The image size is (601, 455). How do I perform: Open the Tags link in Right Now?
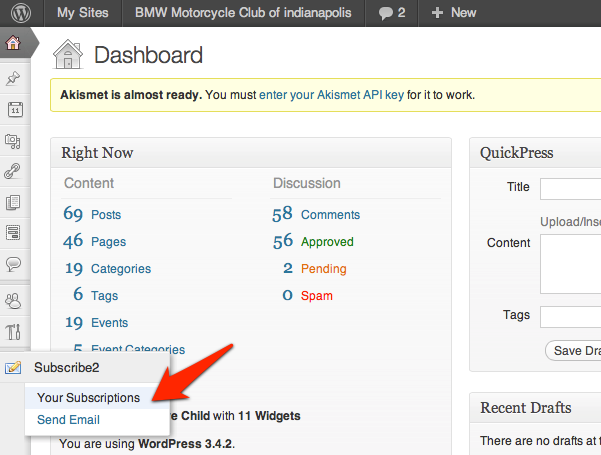(105, 296)
